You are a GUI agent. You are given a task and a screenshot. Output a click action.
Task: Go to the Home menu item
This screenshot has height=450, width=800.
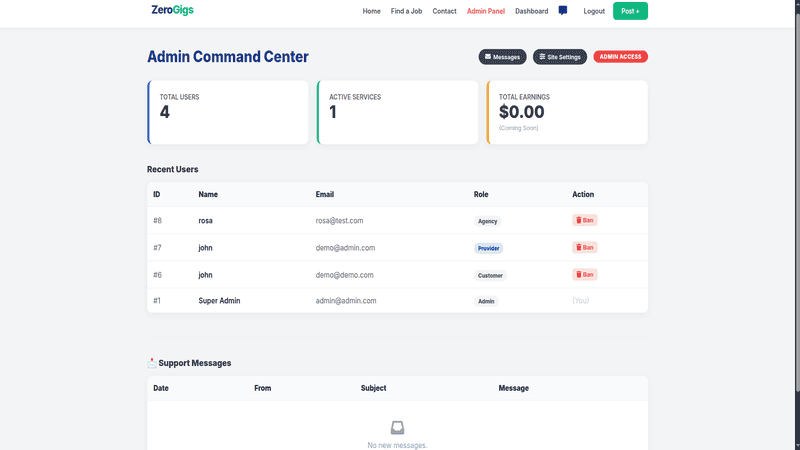coord(371,11)
